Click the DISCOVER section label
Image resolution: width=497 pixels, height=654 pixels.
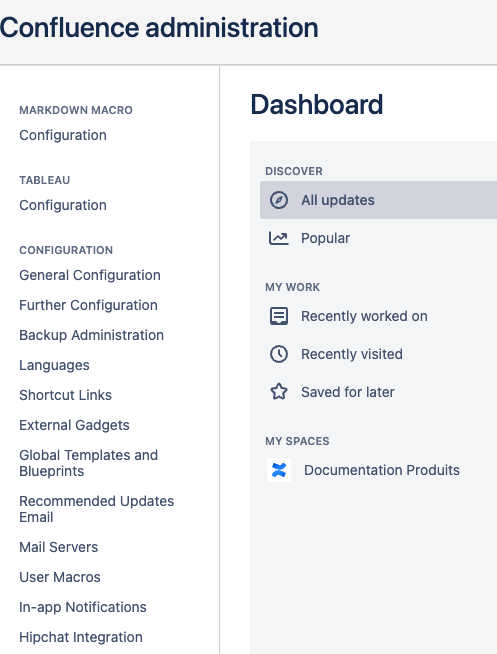(x=294, y=171)
